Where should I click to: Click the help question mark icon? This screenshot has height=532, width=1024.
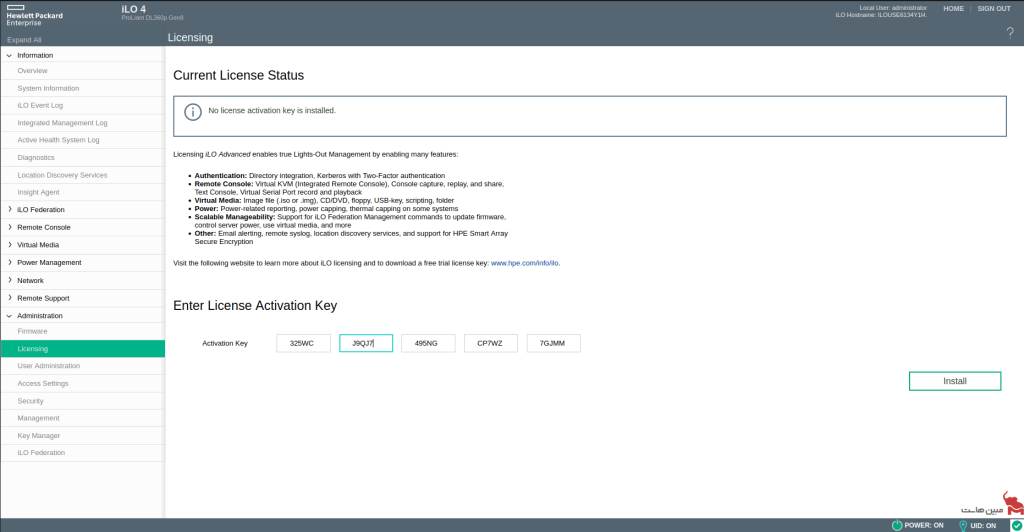pyautogui.click(x=1010, y=33)
